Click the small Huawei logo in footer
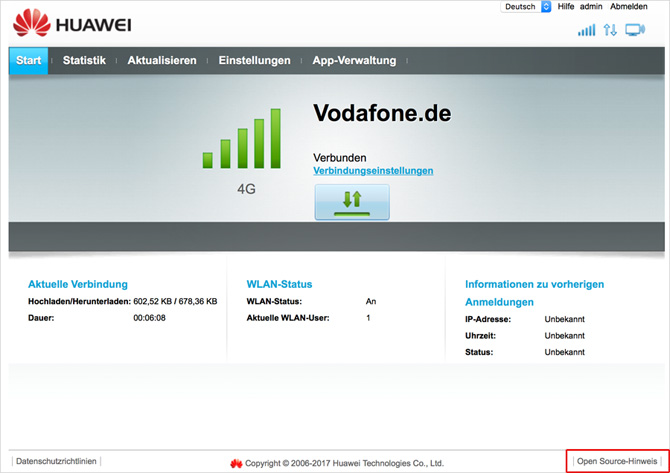 pos(236,463)
